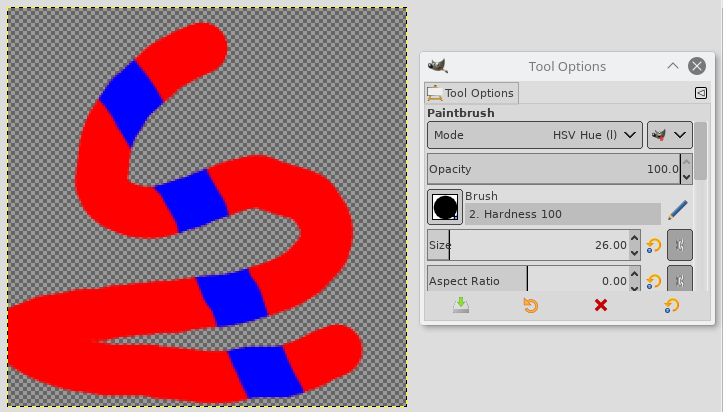Image resolution: width=723 pixels, height=412 pixels.
Task: Open the layer mode group switcher dropdown
Action: point(670,135)
